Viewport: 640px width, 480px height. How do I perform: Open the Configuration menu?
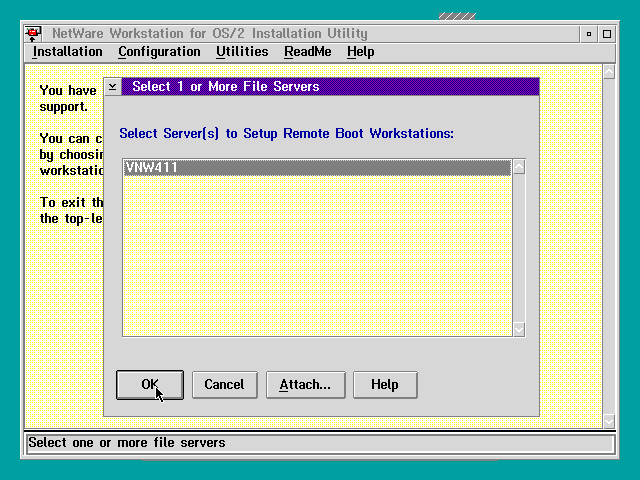tap(159, 52)
